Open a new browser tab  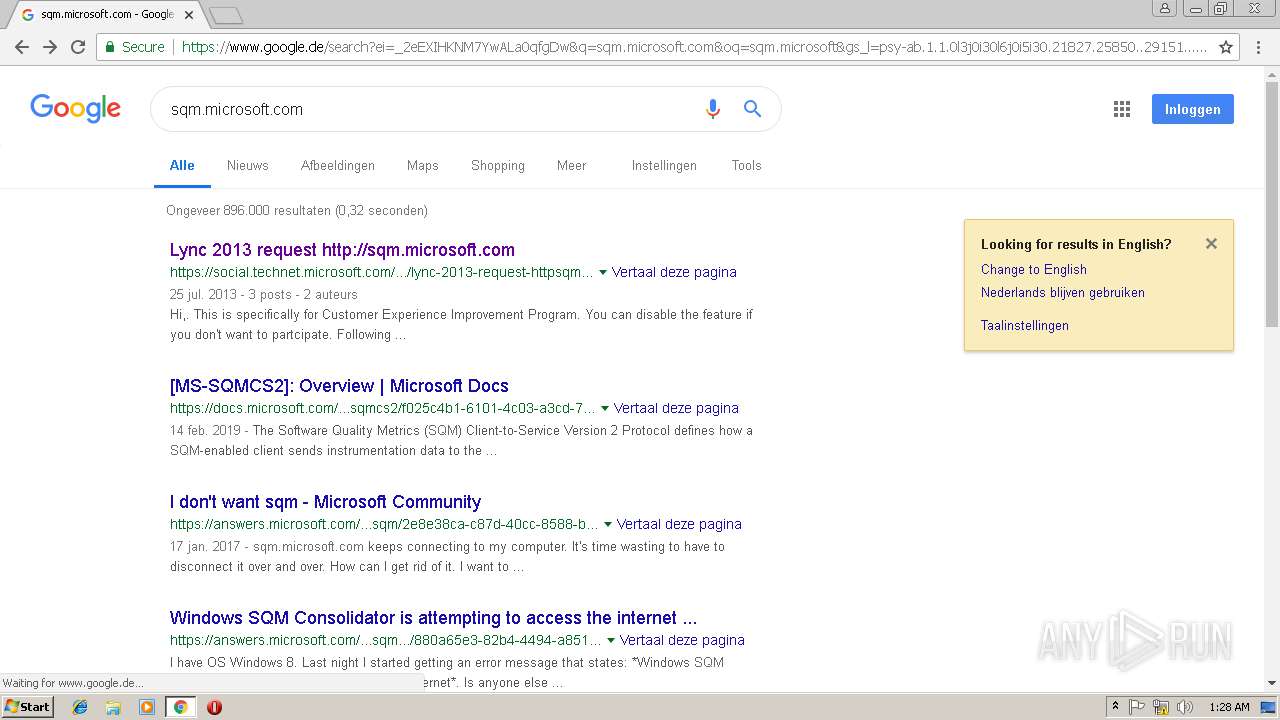[227, 15]
